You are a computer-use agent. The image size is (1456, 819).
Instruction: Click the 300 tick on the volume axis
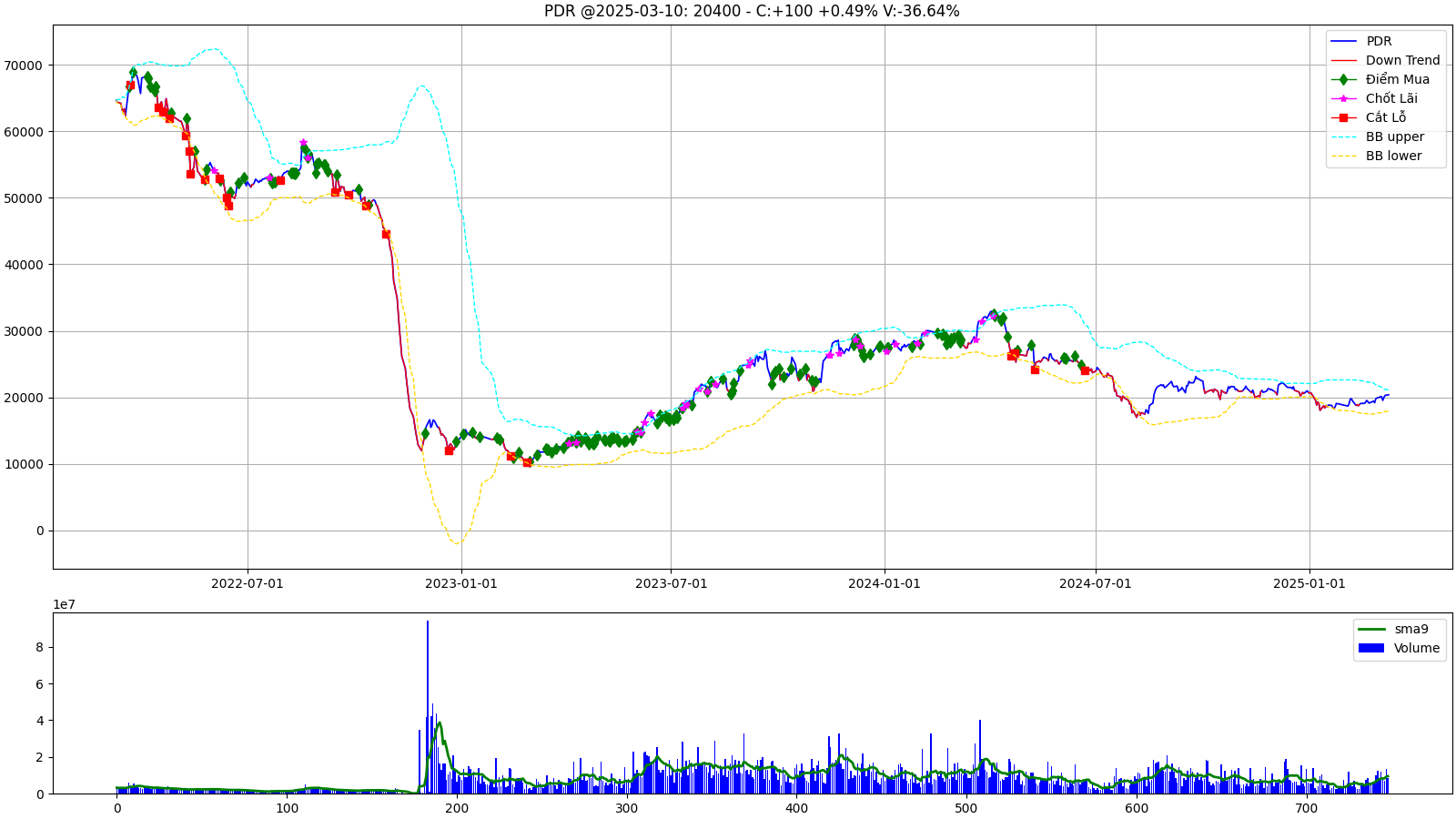coord(626,808)
